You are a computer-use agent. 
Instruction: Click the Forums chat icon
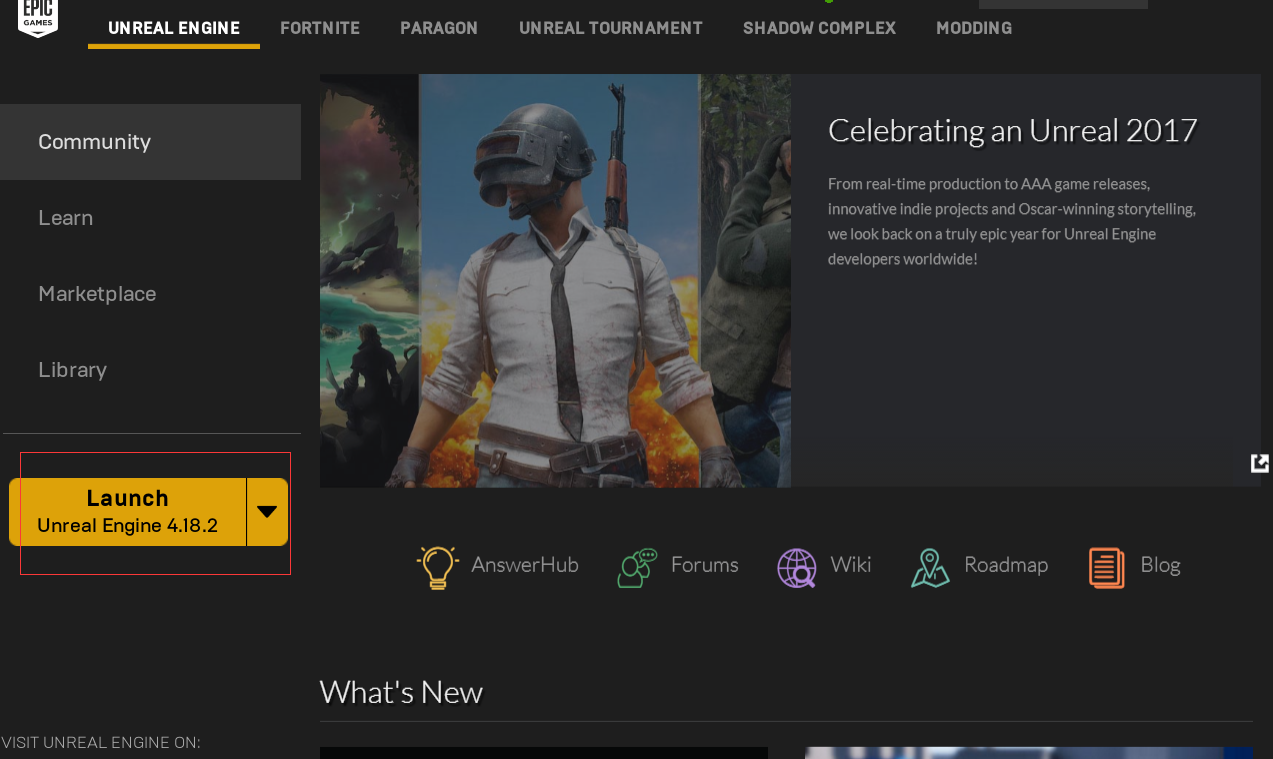(637, 567)
